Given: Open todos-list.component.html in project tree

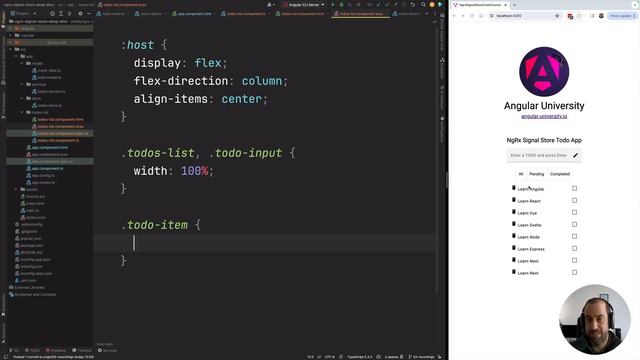Looking at the screenshot, I should [x=60, y=119].
